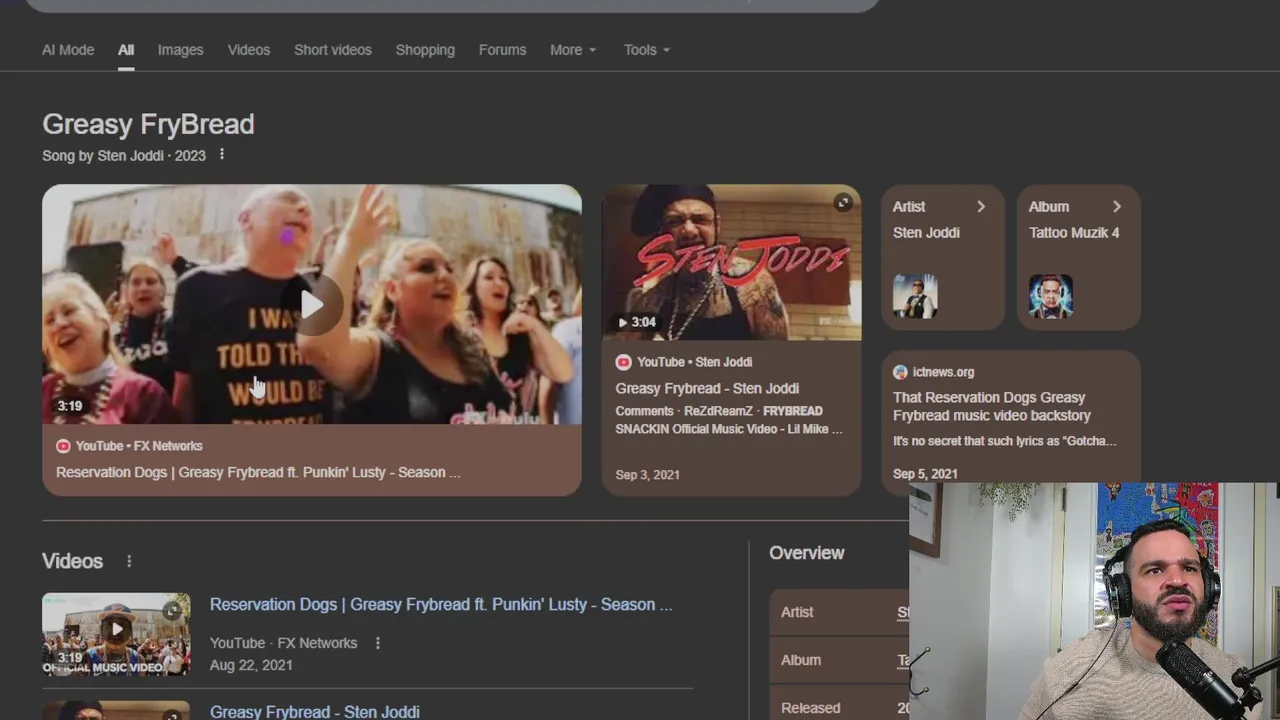This screenshot has height=720, width=1280.
Task: Click the Overview panel heading
Action: pyautogui.click(x=807, y=553)
